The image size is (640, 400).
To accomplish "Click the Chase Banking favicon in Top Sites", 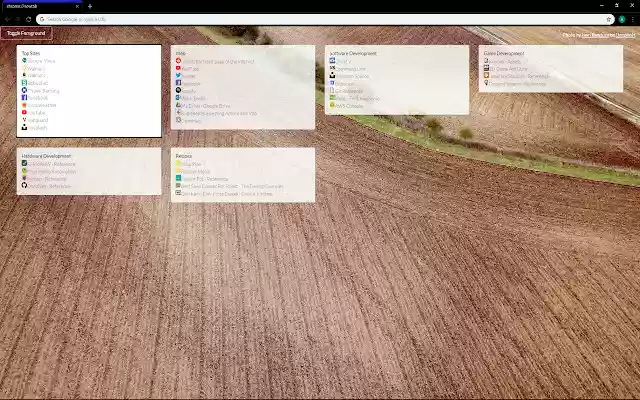I will pyautogui.click(x=24, y=90).
